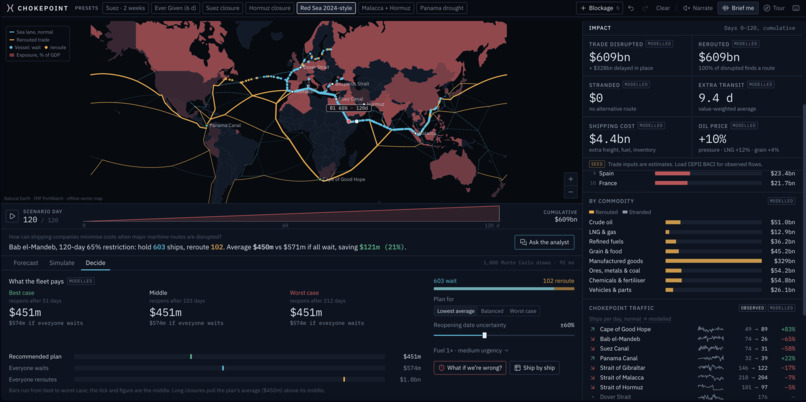Viewport: 806px width, 402px height.
Task: Play the scenario day timeline
Action: [12, 216]
